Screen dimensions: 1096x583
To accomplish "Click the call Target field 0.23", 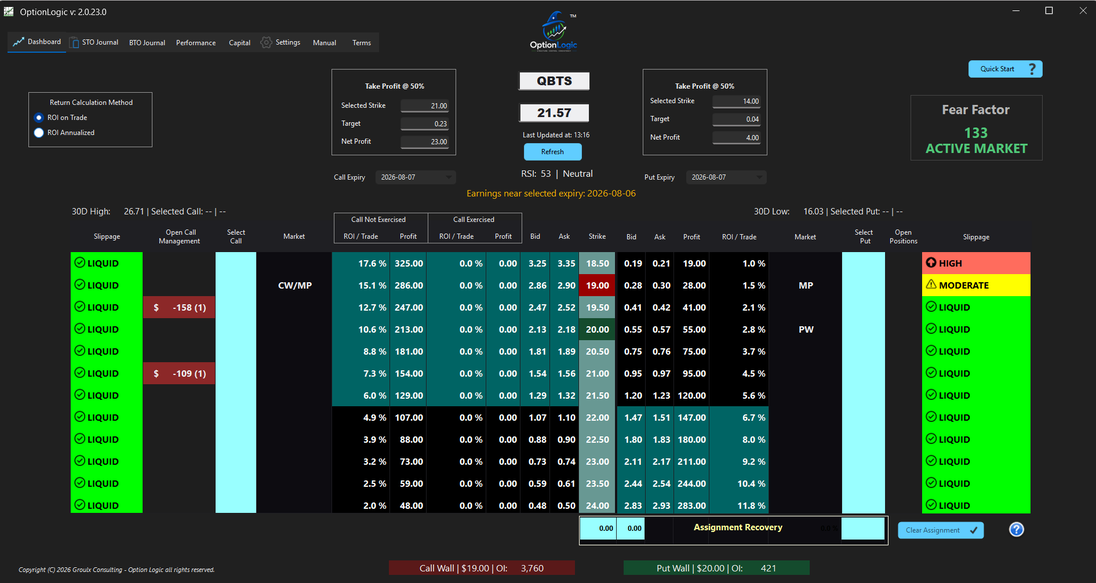I will [x=425, y=124].
